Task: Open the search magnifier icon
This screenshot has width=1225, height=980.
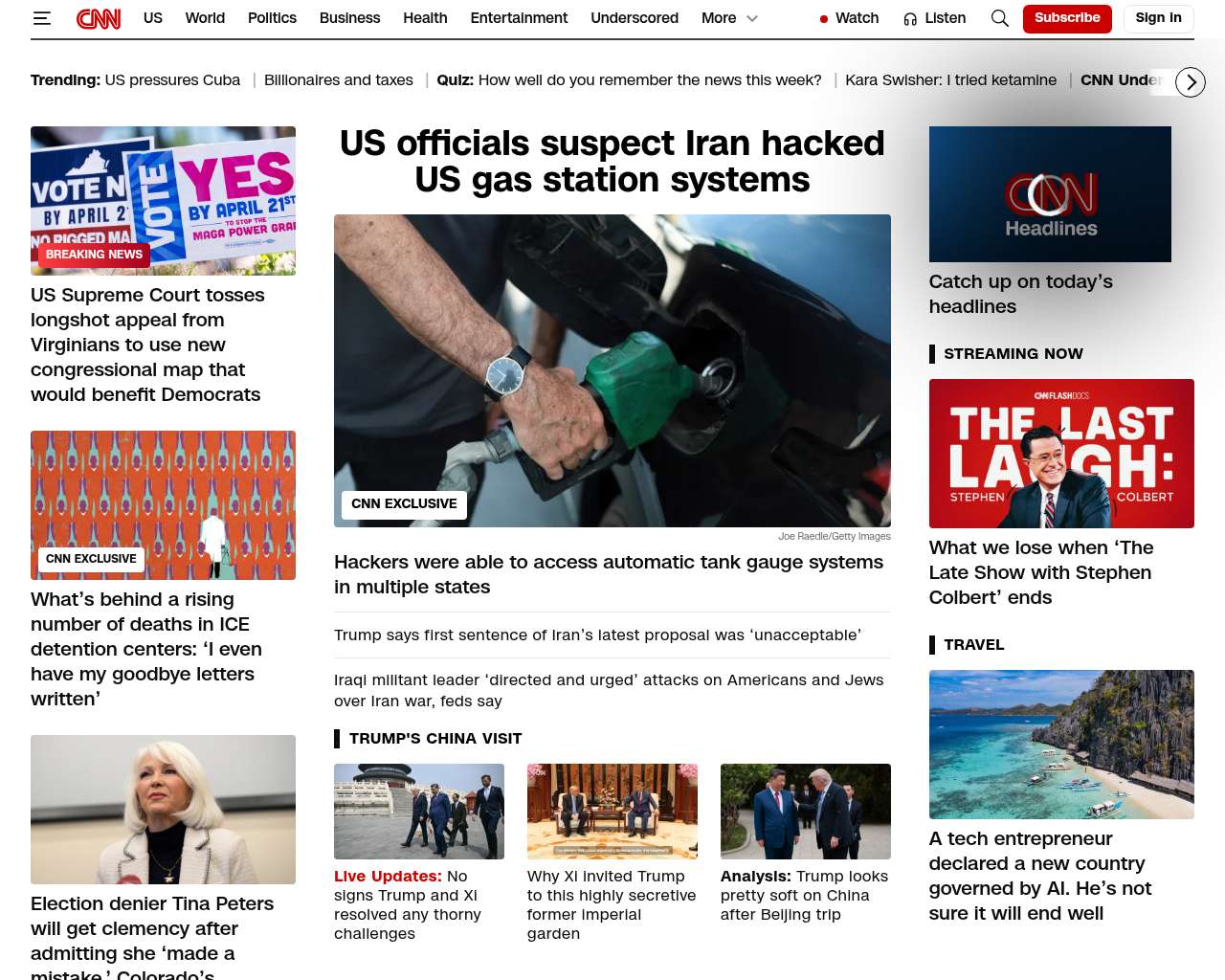Action: [x=1000, y=18]
